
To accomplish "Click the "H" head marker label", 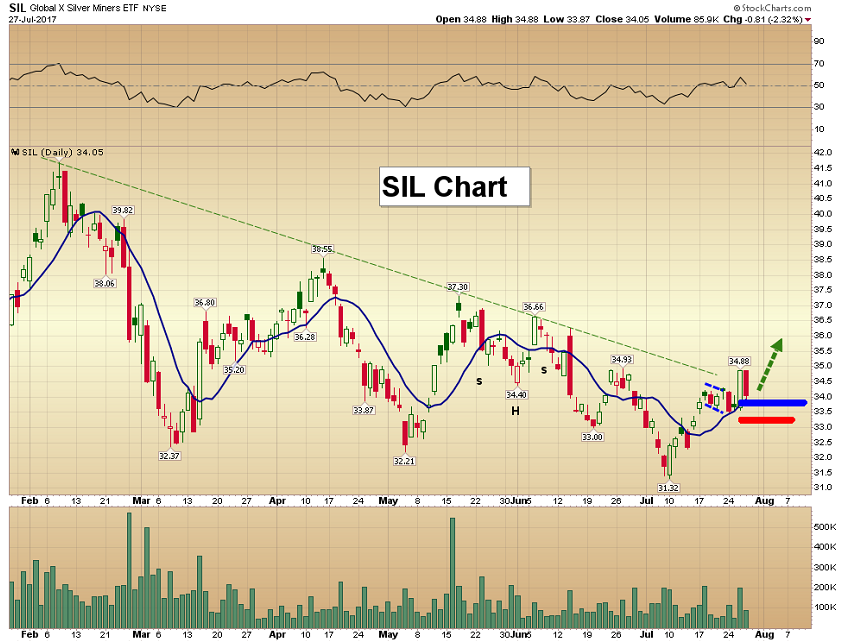I will [x=516, y=410].
